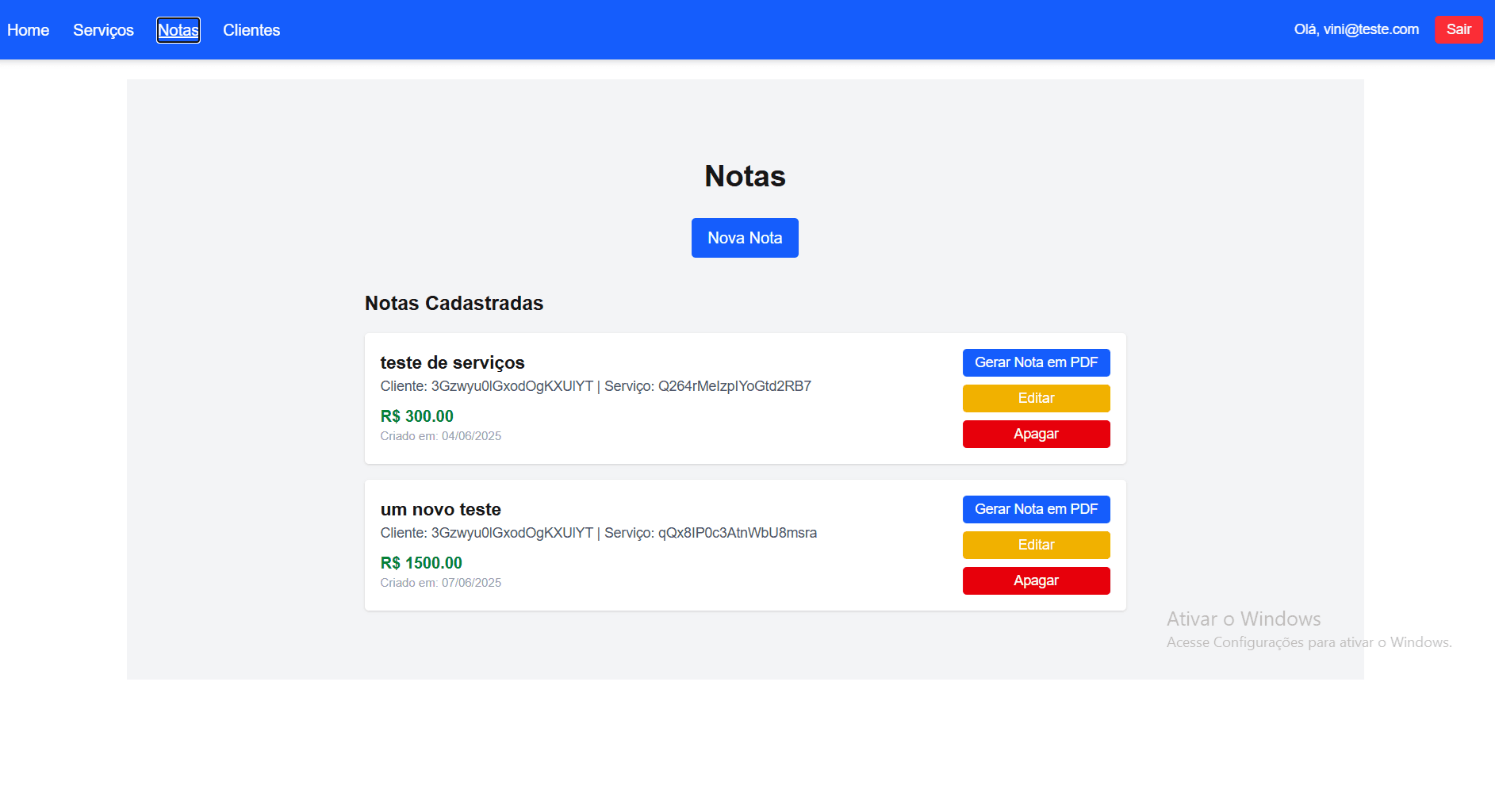Navigate to the Serviços page
The width and height of the screenshot is (1495, 812).
103,30
